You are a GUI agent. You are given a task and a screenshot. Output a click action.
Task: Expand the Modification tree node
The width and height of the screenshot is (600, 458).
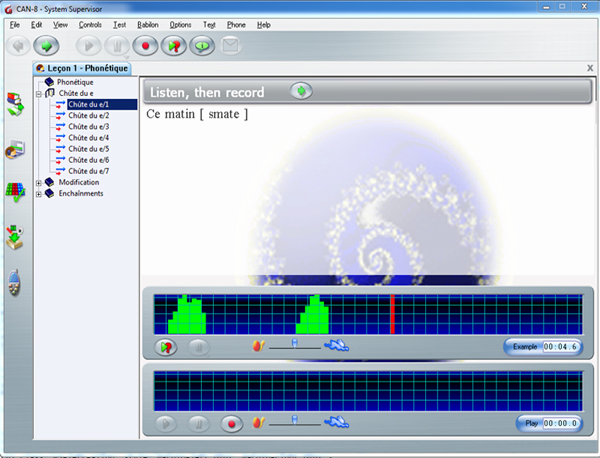tap(38, 183)
